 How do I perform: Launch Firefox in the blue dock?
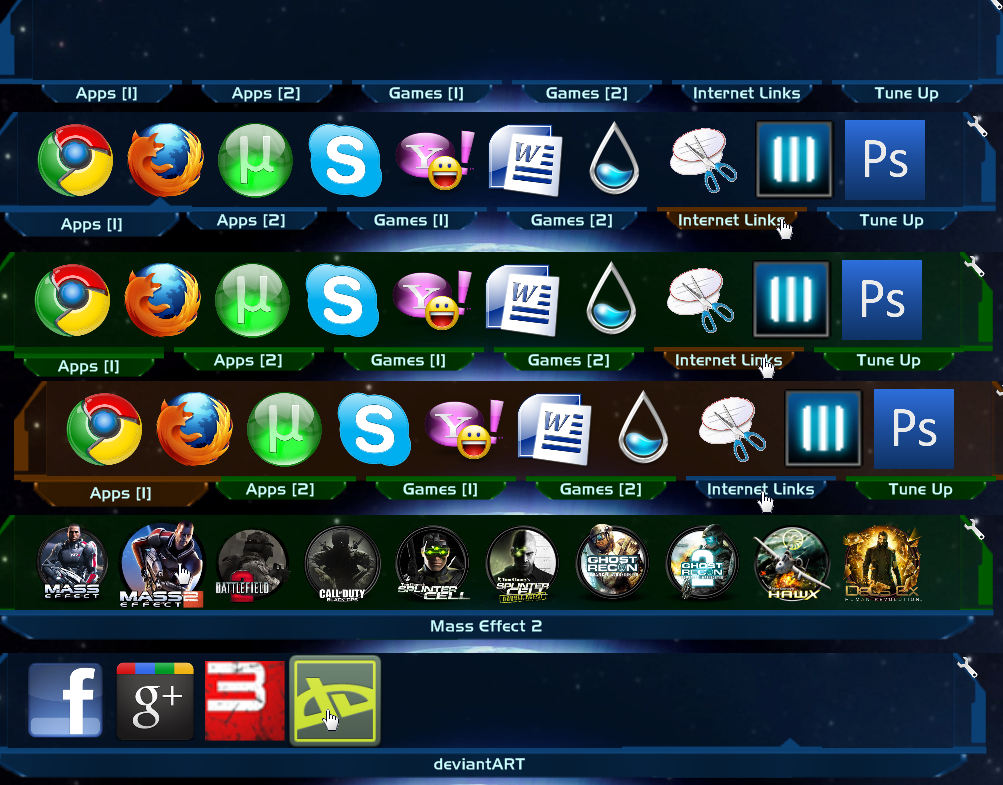166,160
